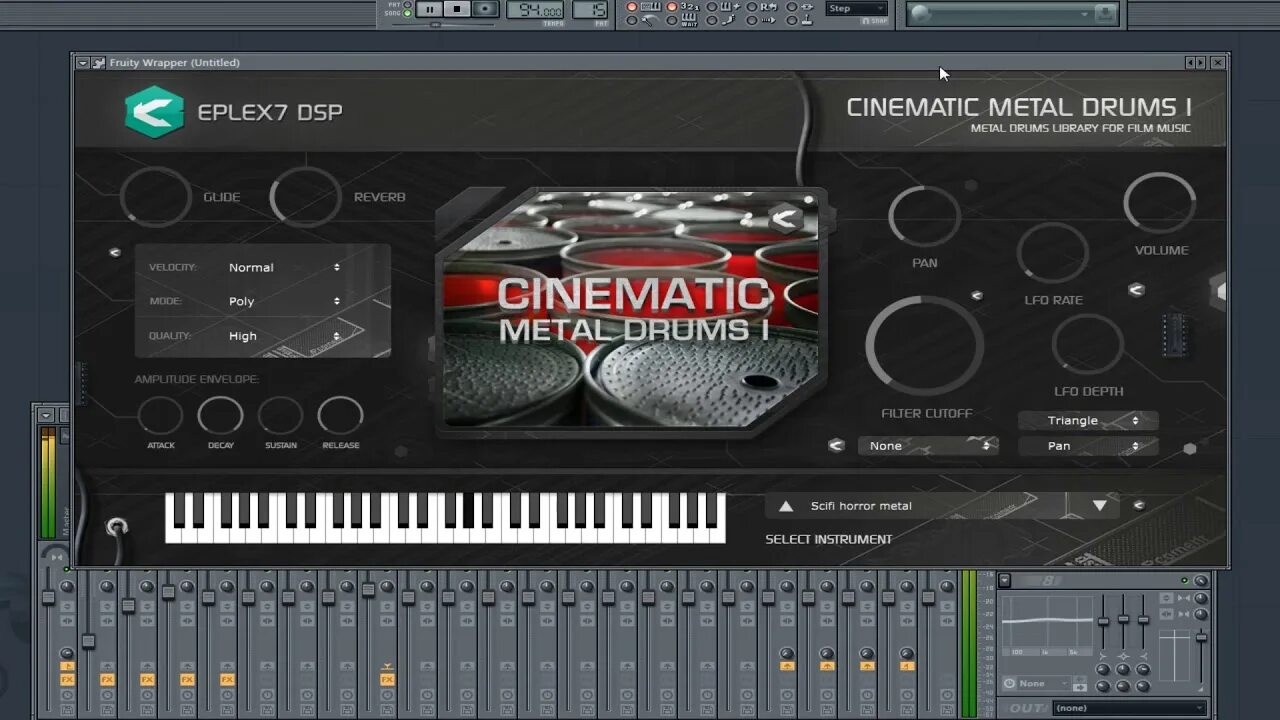
Task: Switch to PAT mode indicator
Action: pos(408,5)
